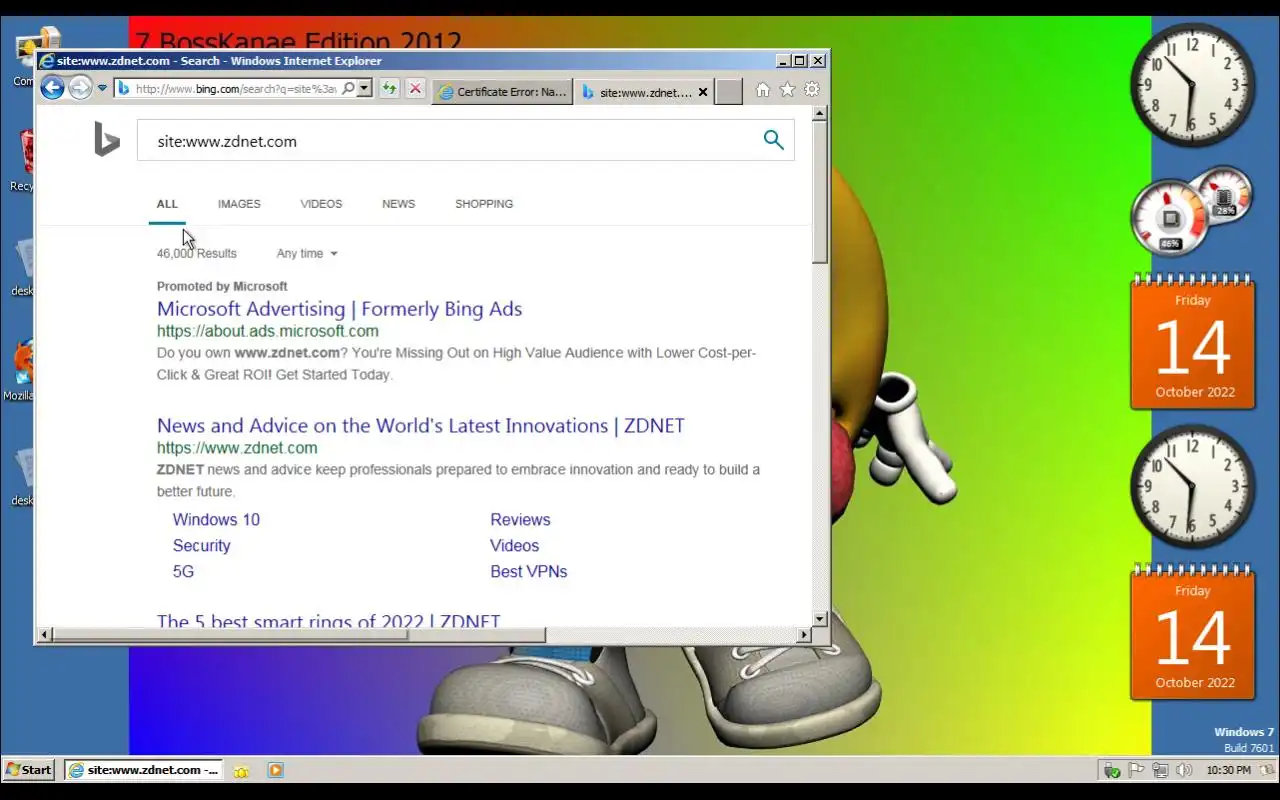
Task: Switch to the IMAGES tab
Action: tap(239, 204)
